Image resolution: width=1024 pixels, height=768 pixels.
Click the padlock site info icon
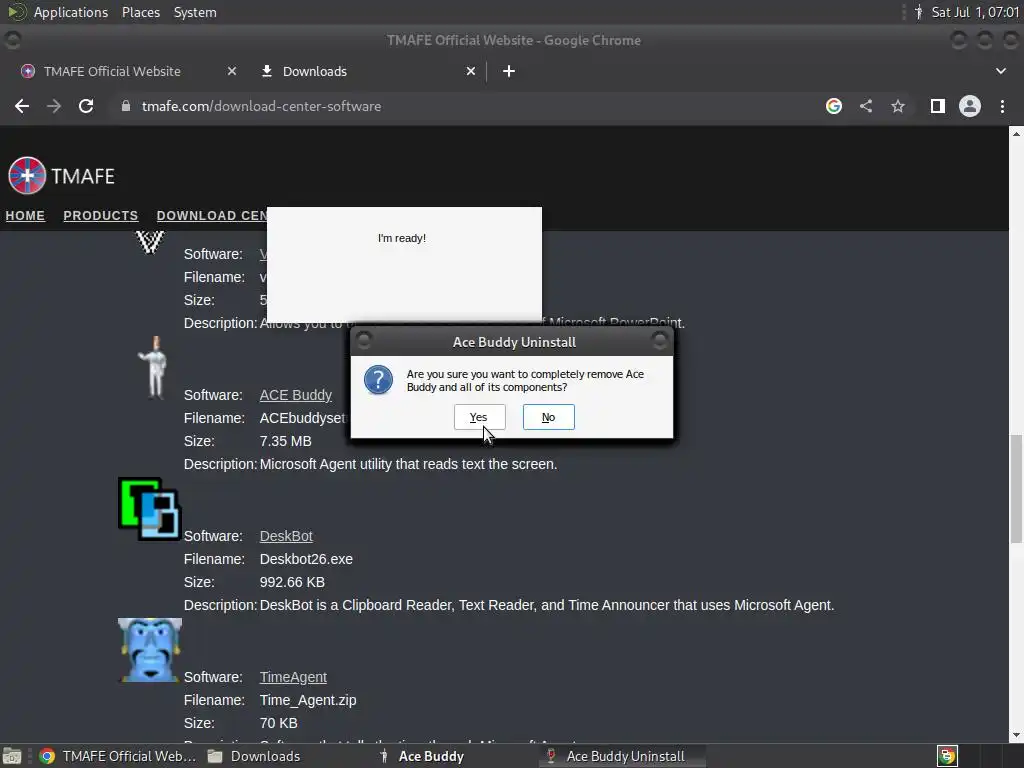pyautogui.click(x=126, y=106)
